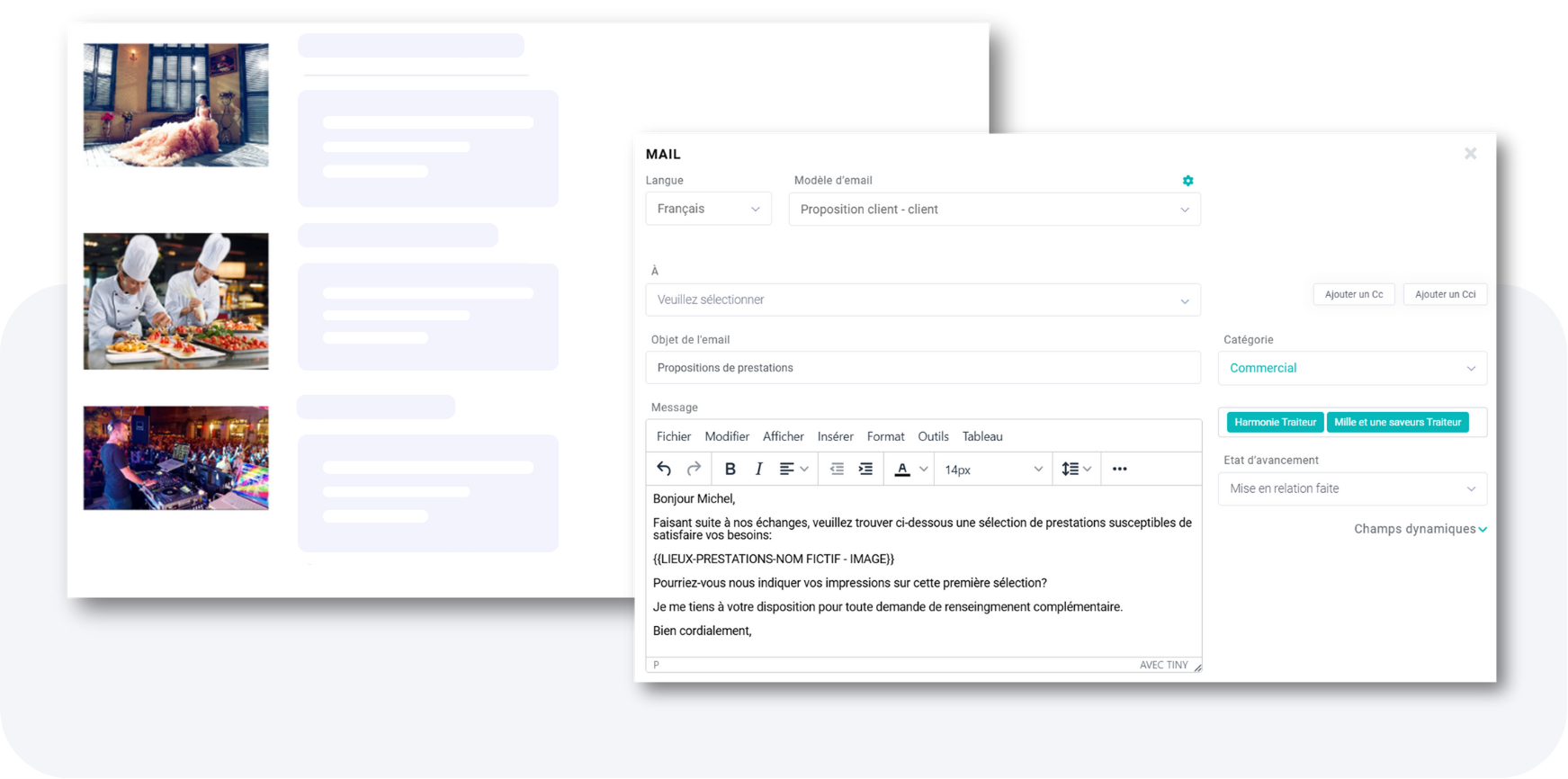Open the DJ concert photo thumbnail
Image resolution: width=1568 pixels, height=779 pixels.
click(x=176, y=458)
